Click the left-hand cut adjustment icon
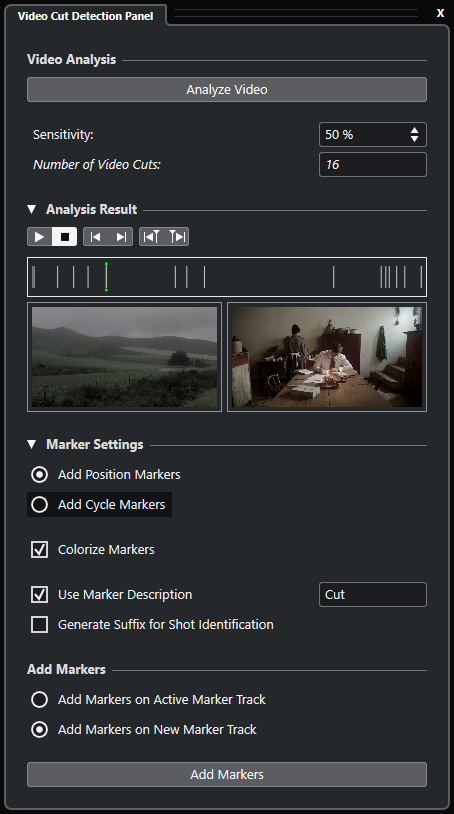Screen dimensions: 454x814 (152, 237)
